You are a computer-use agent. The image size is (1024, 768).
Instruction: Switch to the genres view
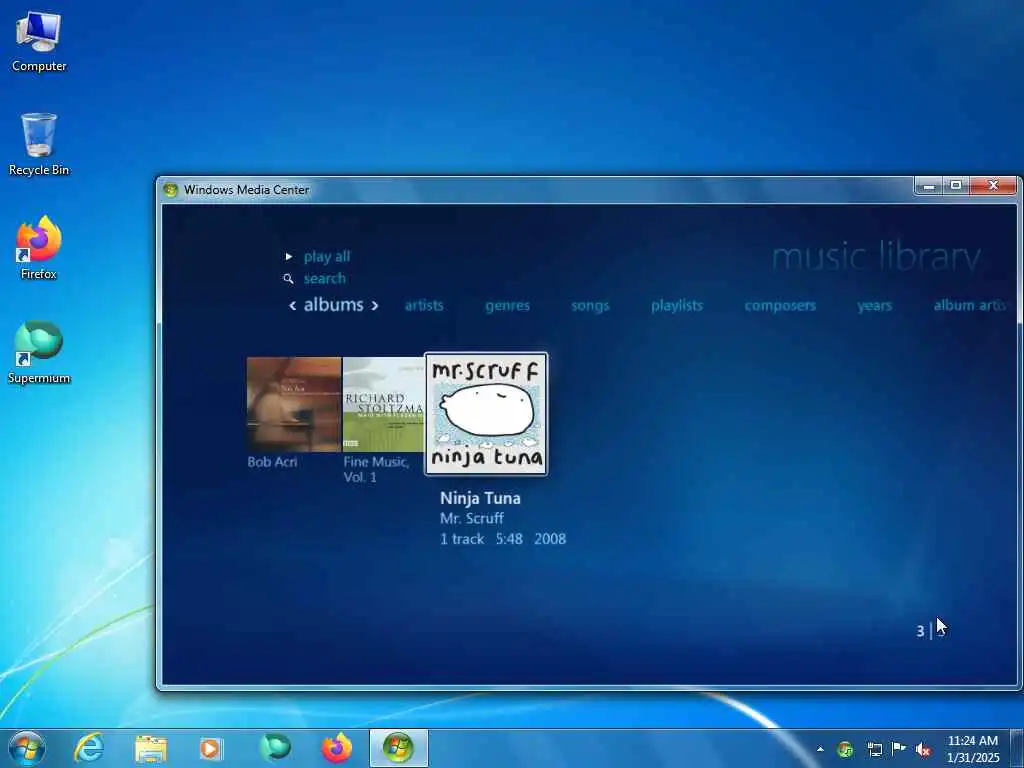507,306
